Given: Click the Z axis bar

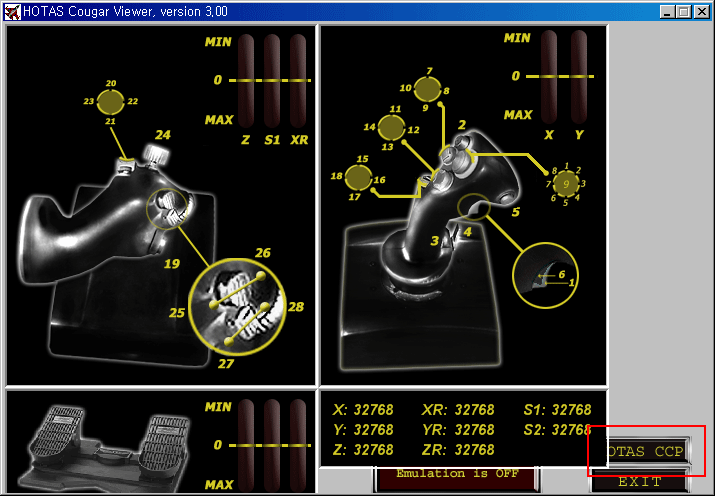Looking at the screenshot, I should pos(246,81).
